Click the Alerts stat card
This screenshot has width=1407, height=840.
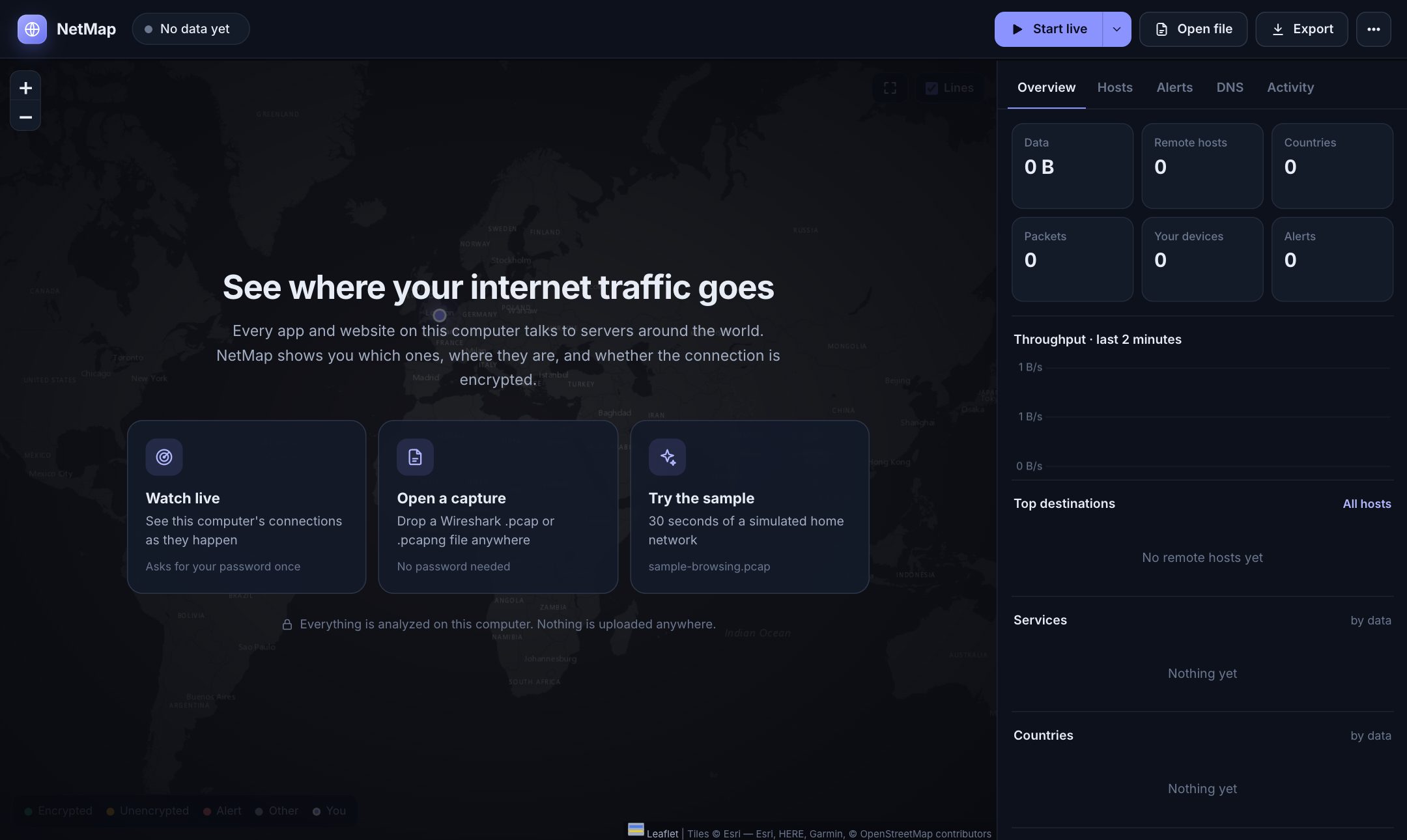point(1332,259)
